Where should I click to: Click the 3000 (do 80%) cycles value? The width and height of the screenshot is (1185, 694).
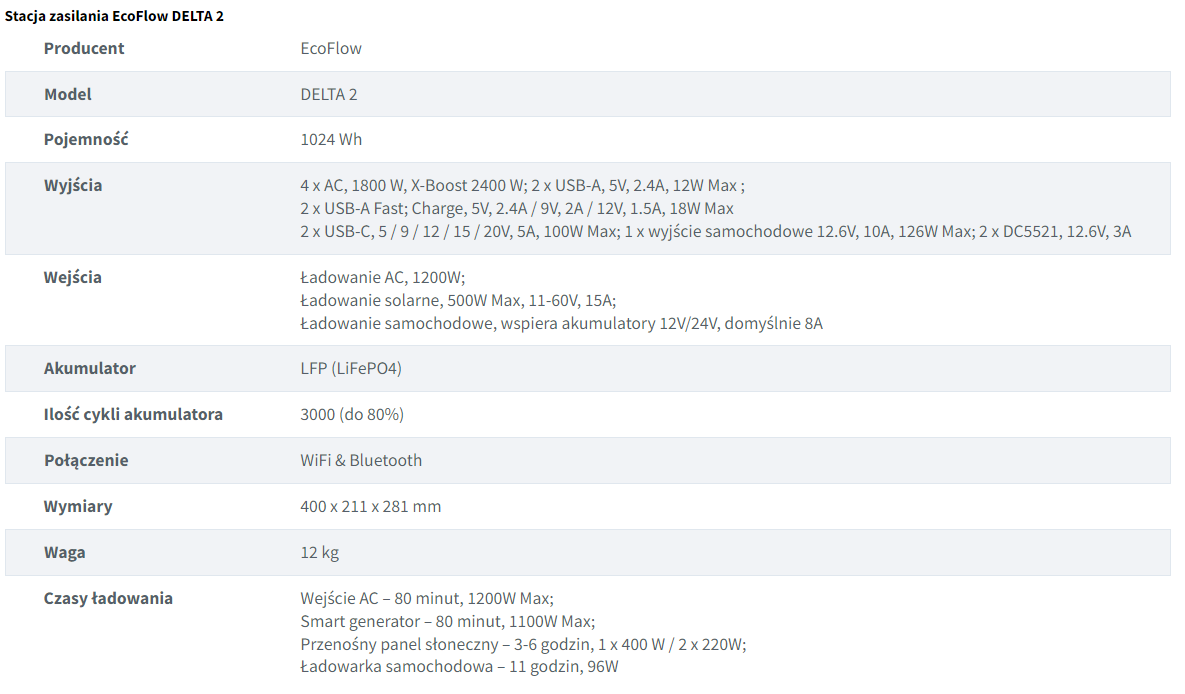click(x=352, y=415)
